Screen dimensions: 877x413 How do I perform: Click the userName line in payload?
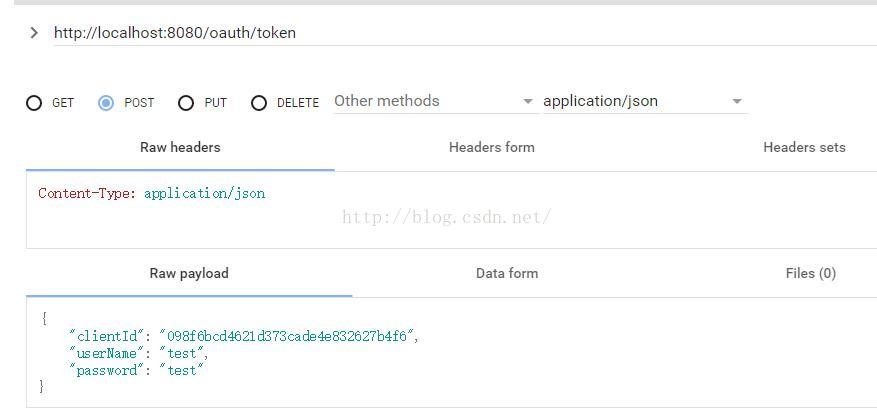click(139, 353)
